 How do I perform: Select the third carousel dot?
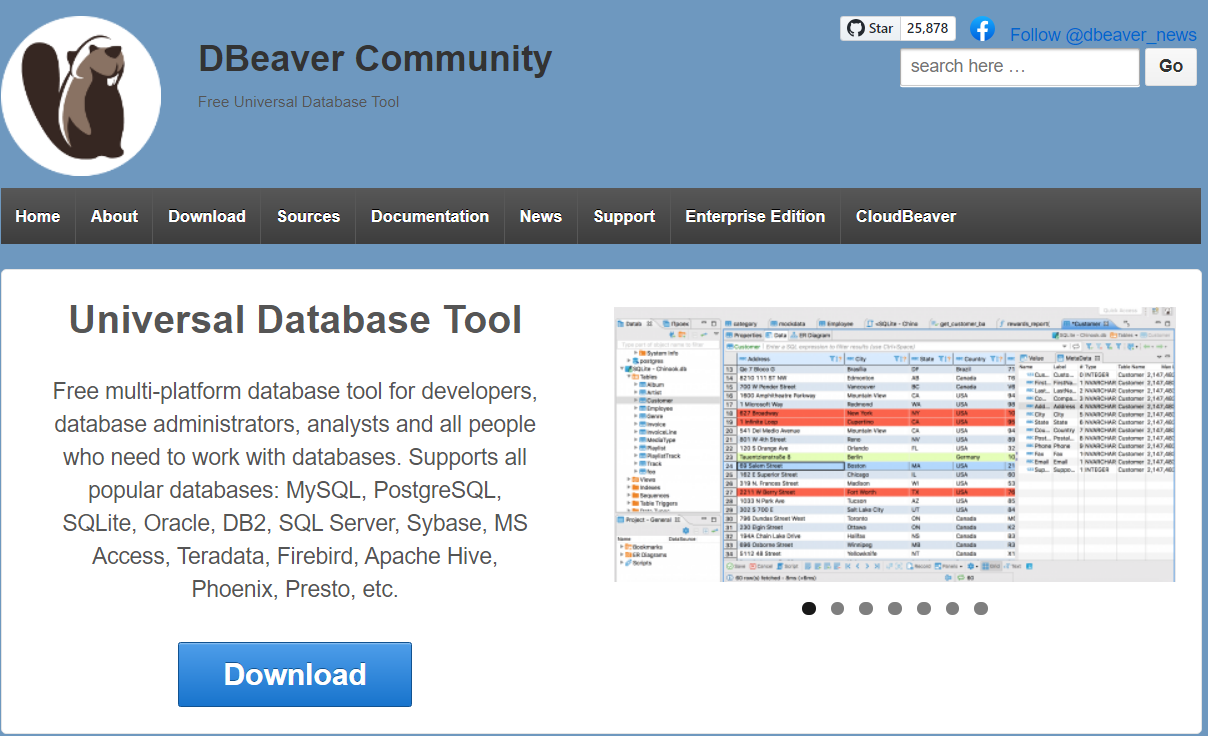pyautogui.click(x=866, y=608)
